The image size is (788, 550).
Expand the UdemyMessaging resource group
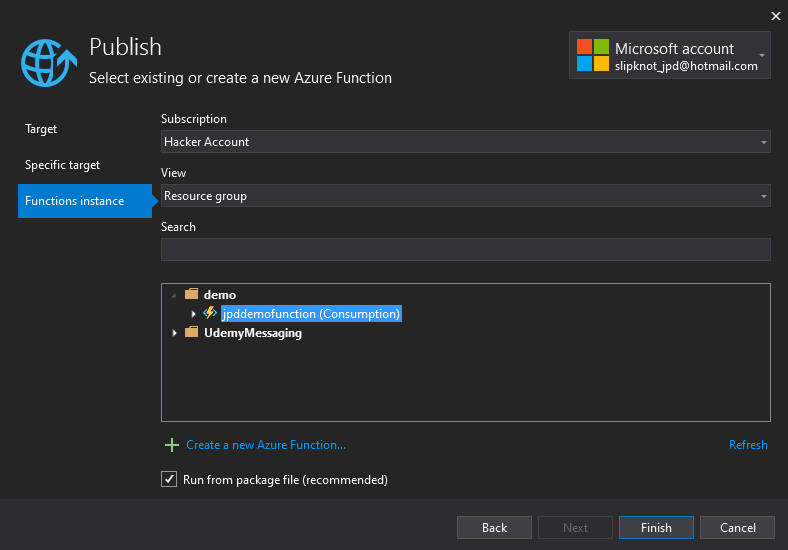click(175, 333)
